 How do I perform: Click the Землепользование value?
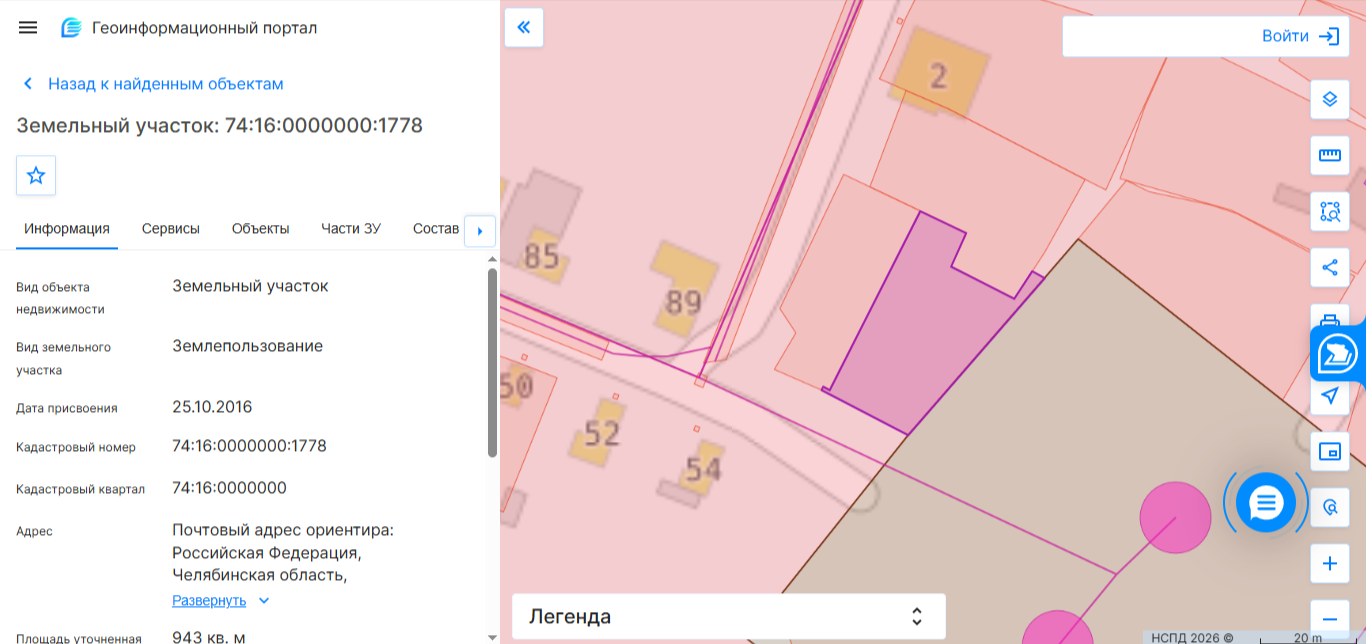pyautogui.click(x=247, y=346)
